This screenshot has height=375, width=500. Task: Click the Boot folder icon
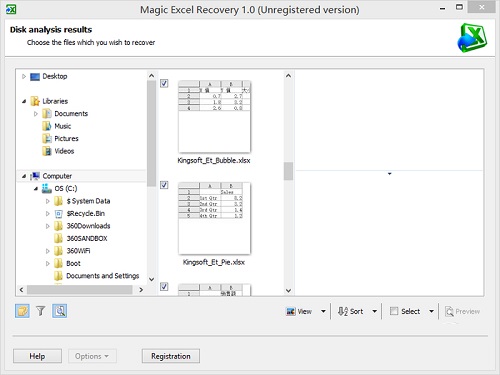pos(58,263)
